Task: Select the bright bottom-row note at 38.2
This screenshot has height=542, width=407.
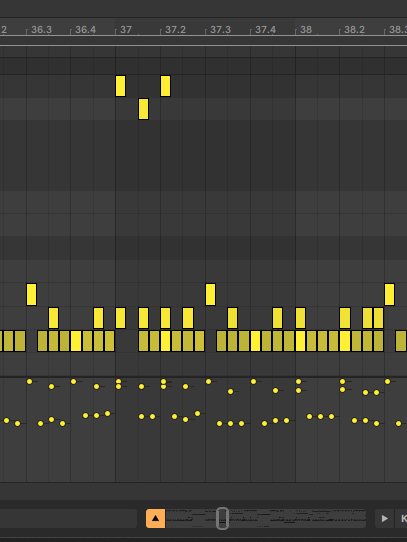Action: pyautogui.click(x=345, y=341)
